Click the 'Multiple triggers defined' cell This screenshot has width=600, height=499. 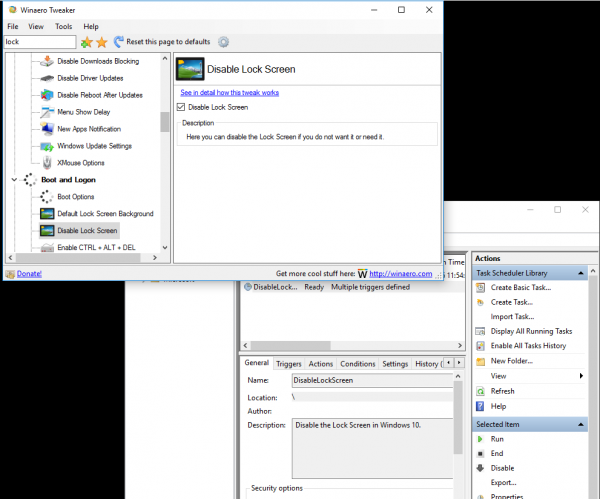pos(370,287)
